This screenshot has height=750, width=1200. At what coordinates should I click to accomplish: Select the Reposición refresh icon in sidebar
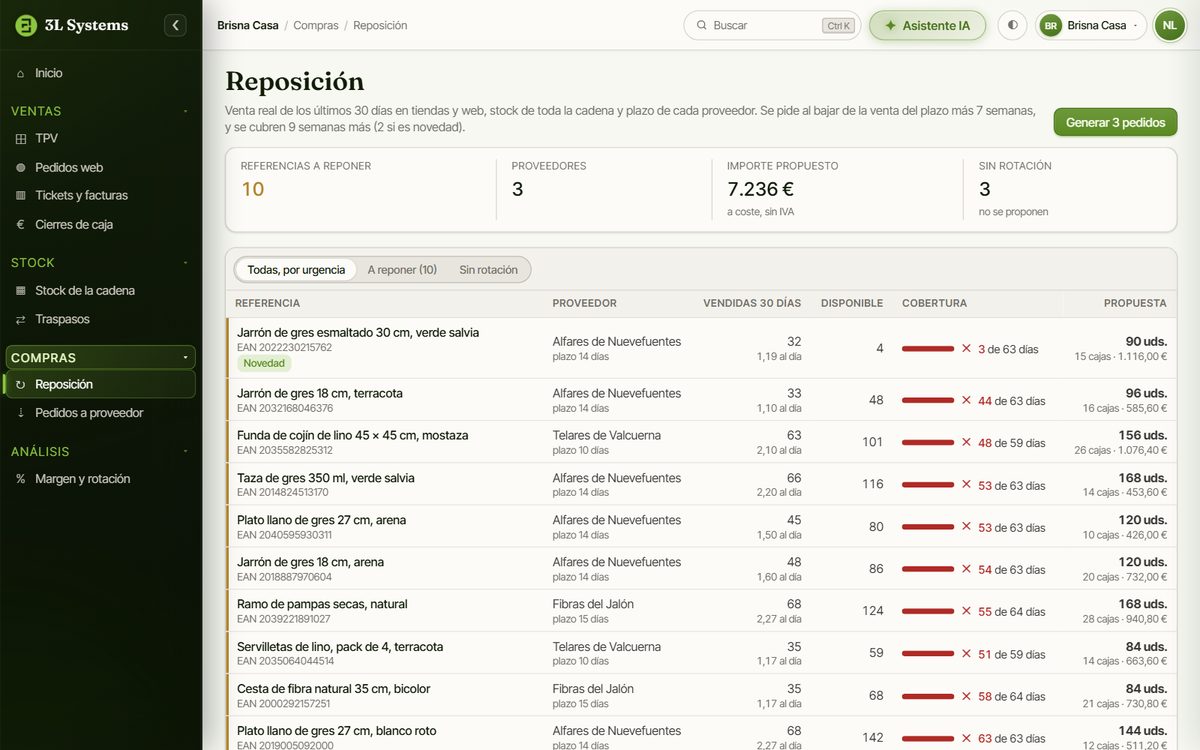[x=21, y=384]
